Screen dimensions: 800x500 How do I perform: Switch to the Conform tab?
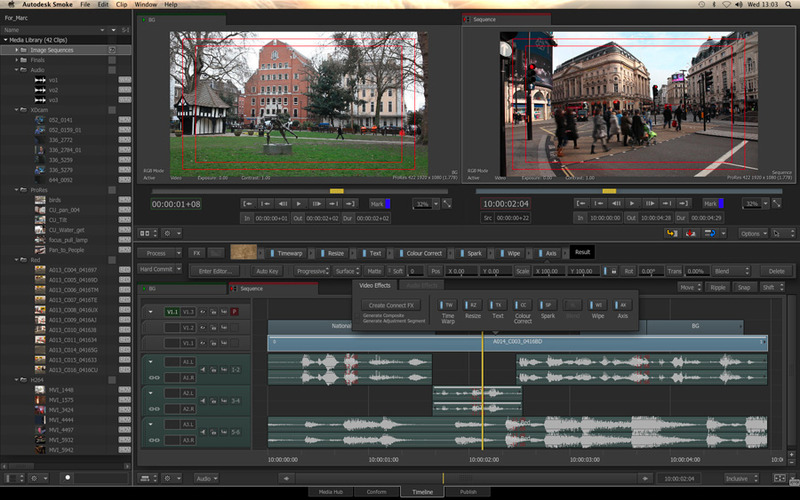(375, 493)
